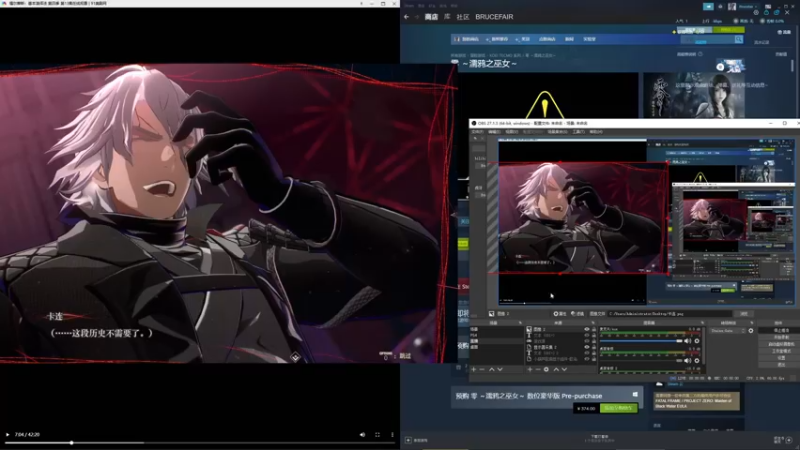The height and width of the screenshot is (450, 800).
Task: Hide the 显示器采集 2 source
Action: [587, 347]
